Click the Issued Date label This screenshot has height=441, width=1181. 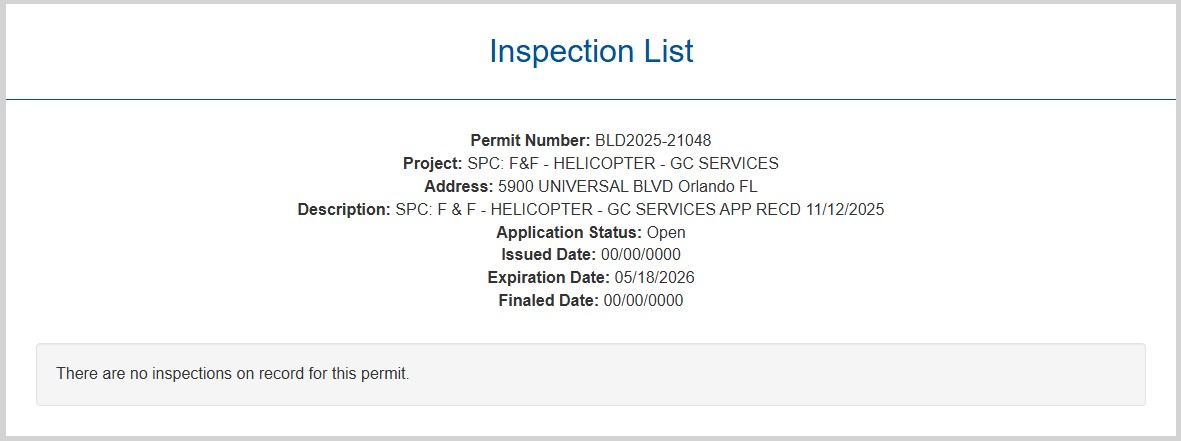549,255
